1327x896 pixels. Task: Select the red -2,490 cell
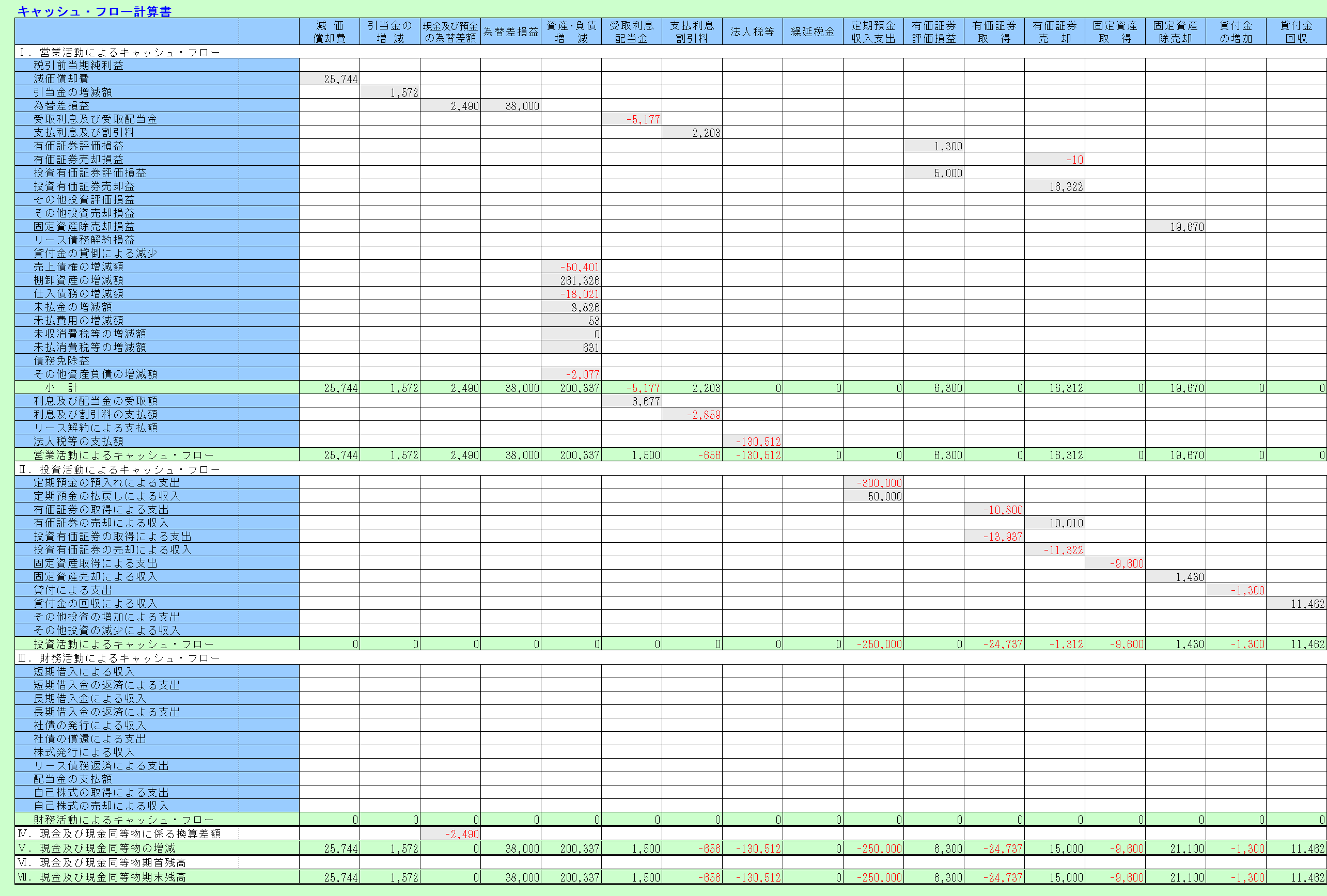[450, 834]
